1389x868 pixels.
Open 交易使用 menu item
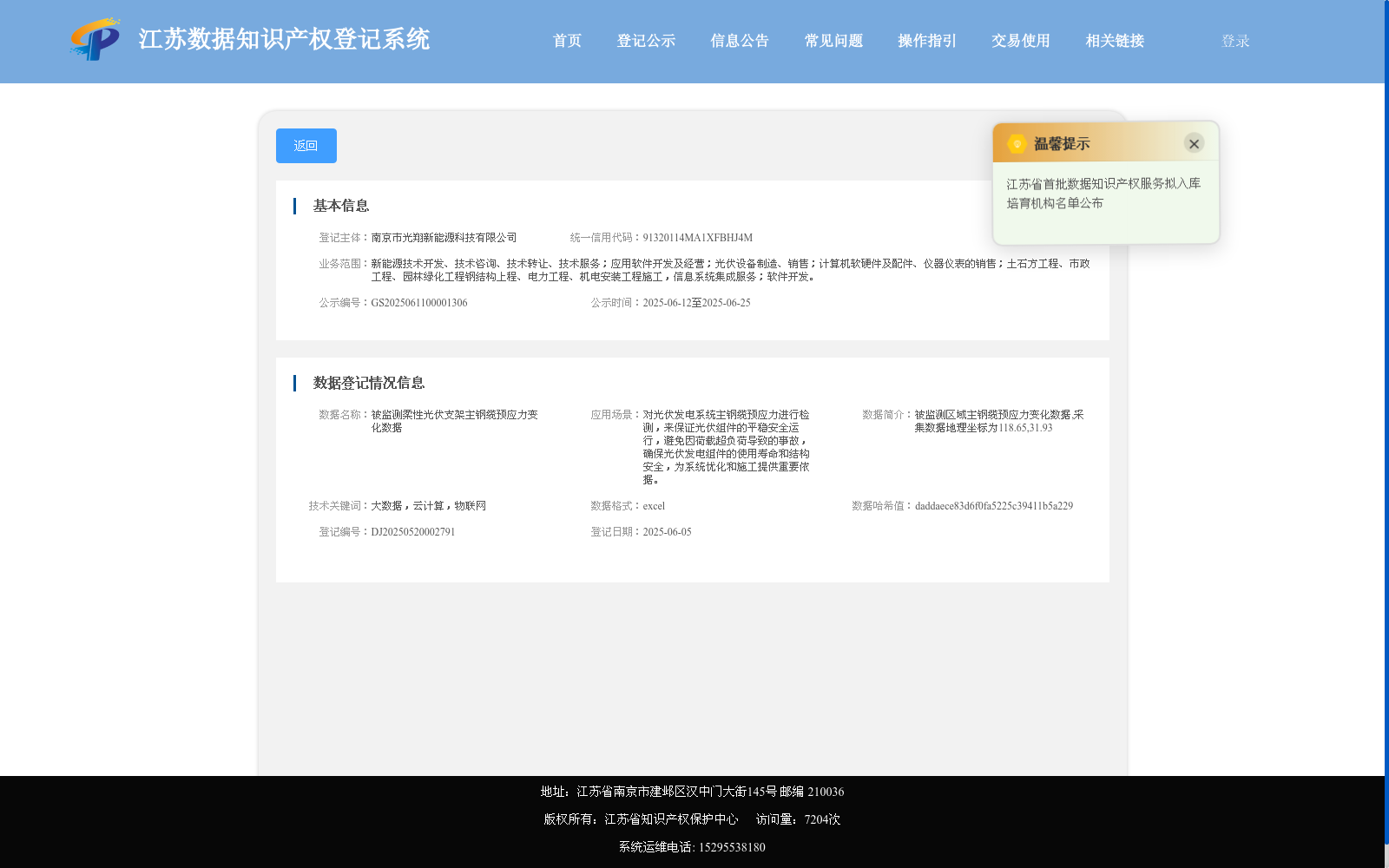(1021, 41)
